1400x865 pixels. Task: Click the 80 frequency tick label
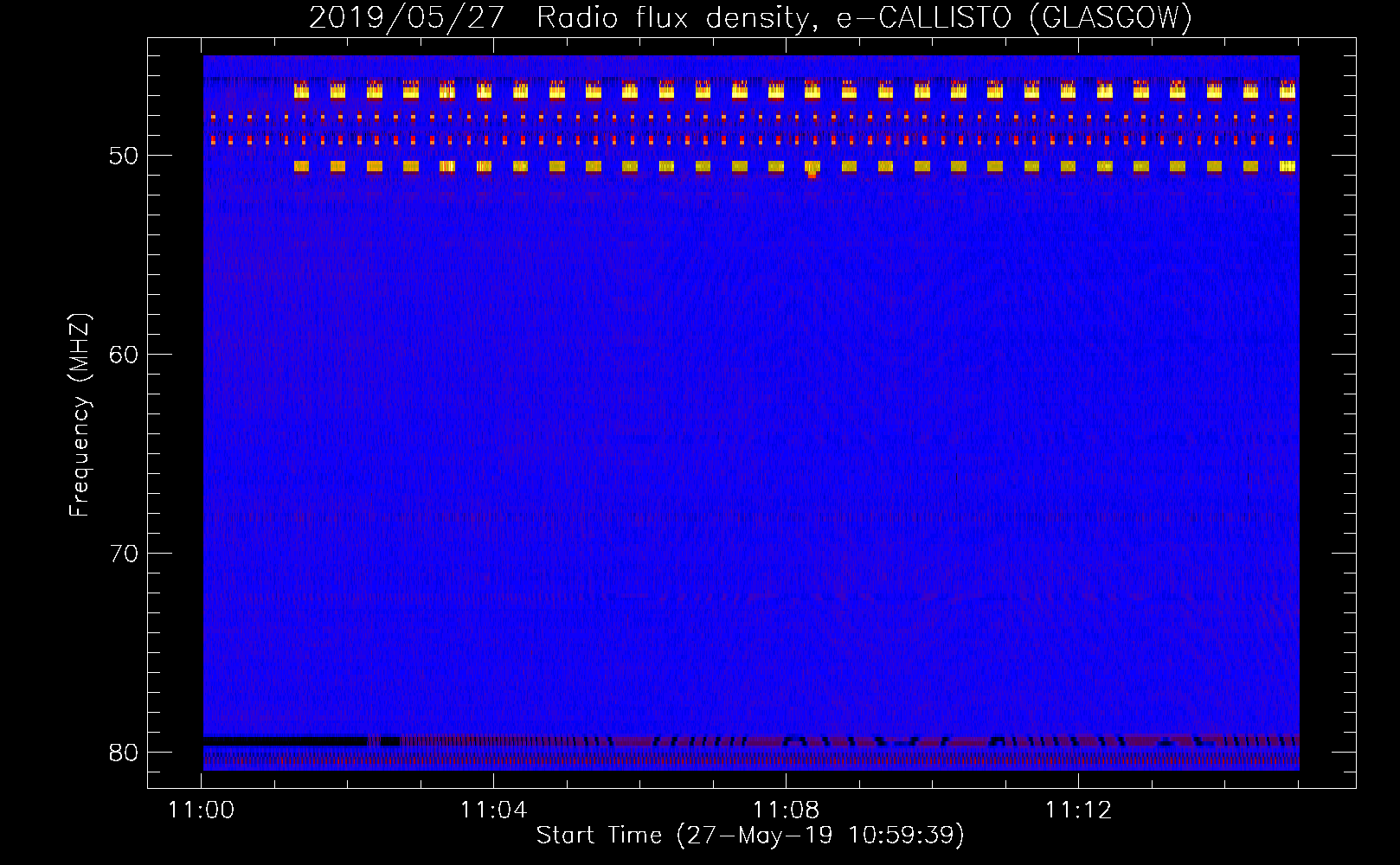tap(124, 753)
